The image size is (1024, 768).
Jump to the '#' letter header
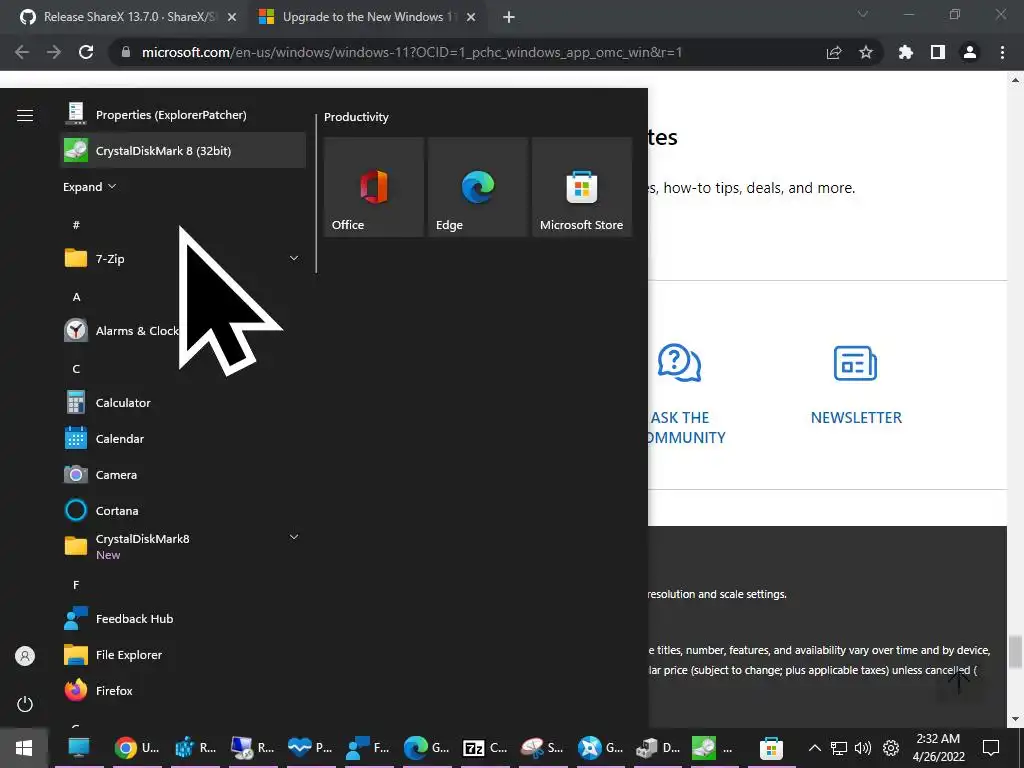pyautogui.click(x=76, y=225)
